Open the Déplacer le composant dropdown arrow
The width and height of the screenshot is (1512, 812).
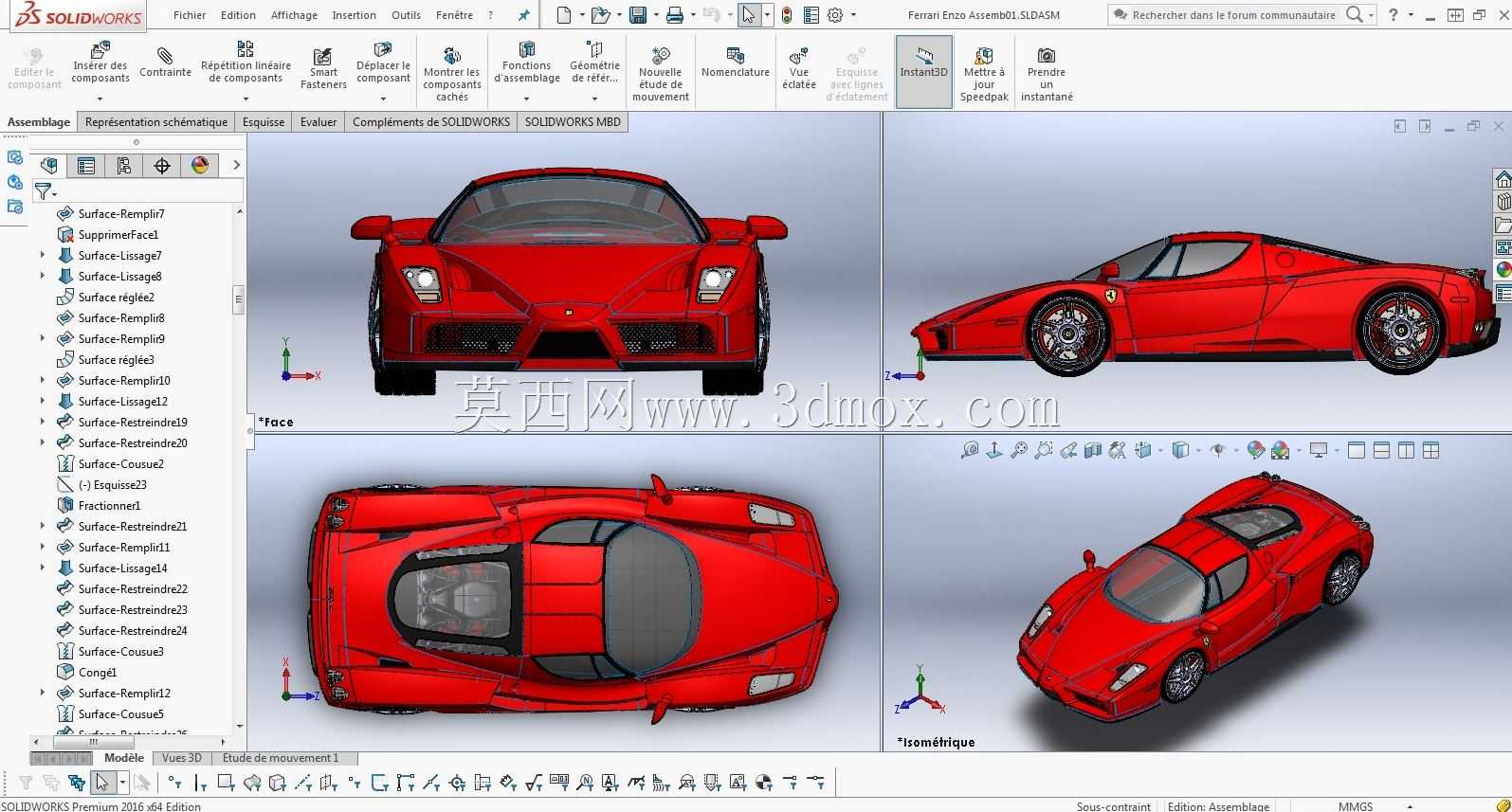click(x=383, y=99)
